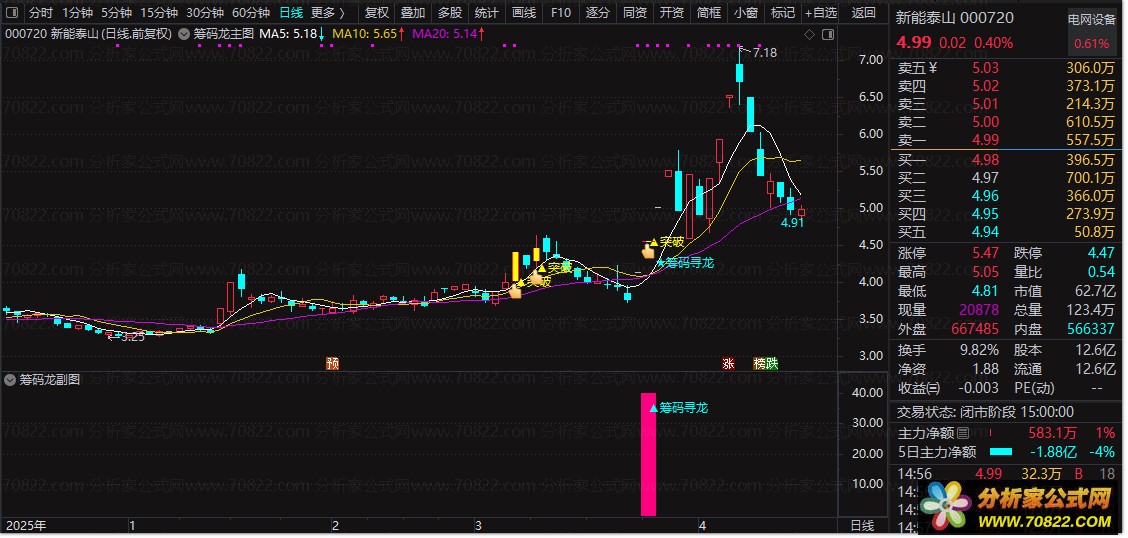The image size is (1128, 538).
Task: Open the F10 company info
Action: 560,12
